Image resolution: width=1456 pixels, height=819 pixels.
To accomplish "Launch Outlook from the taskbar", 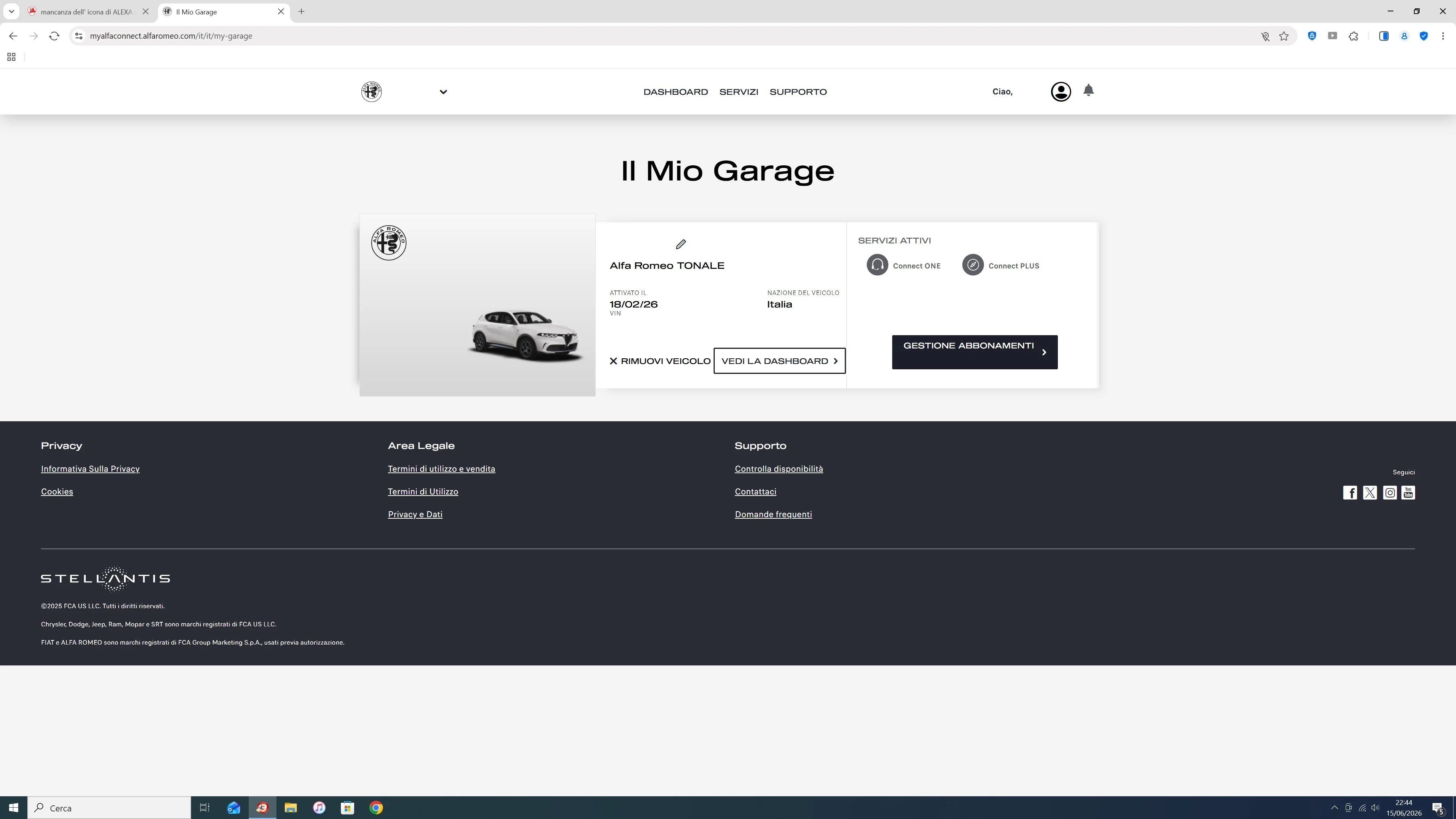I will point(234,808).
